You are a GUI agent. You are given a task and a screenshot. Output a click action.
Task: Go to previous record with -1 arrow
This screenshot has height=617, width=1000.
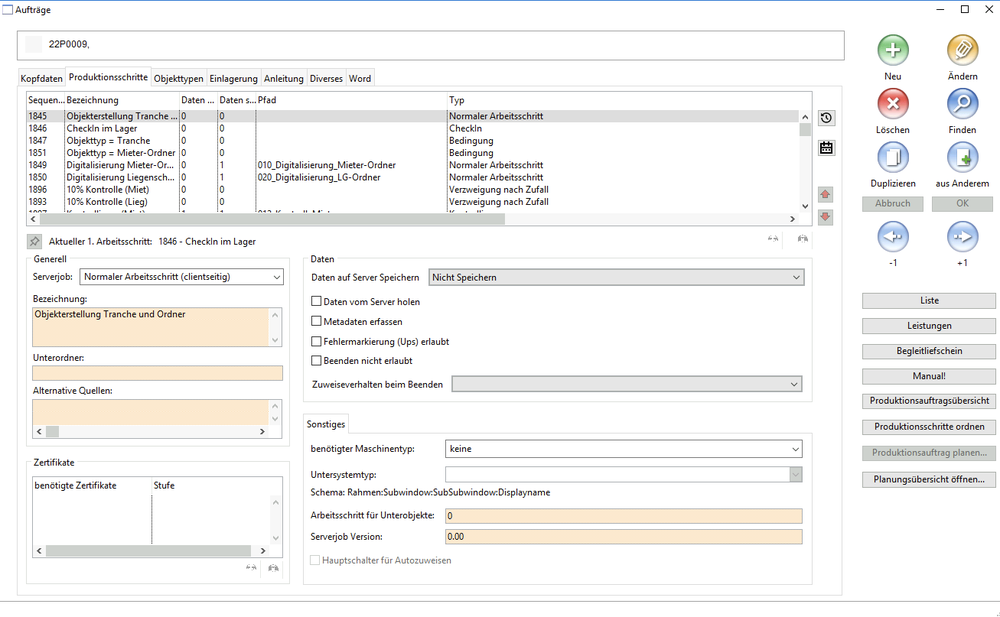(892, 237)
